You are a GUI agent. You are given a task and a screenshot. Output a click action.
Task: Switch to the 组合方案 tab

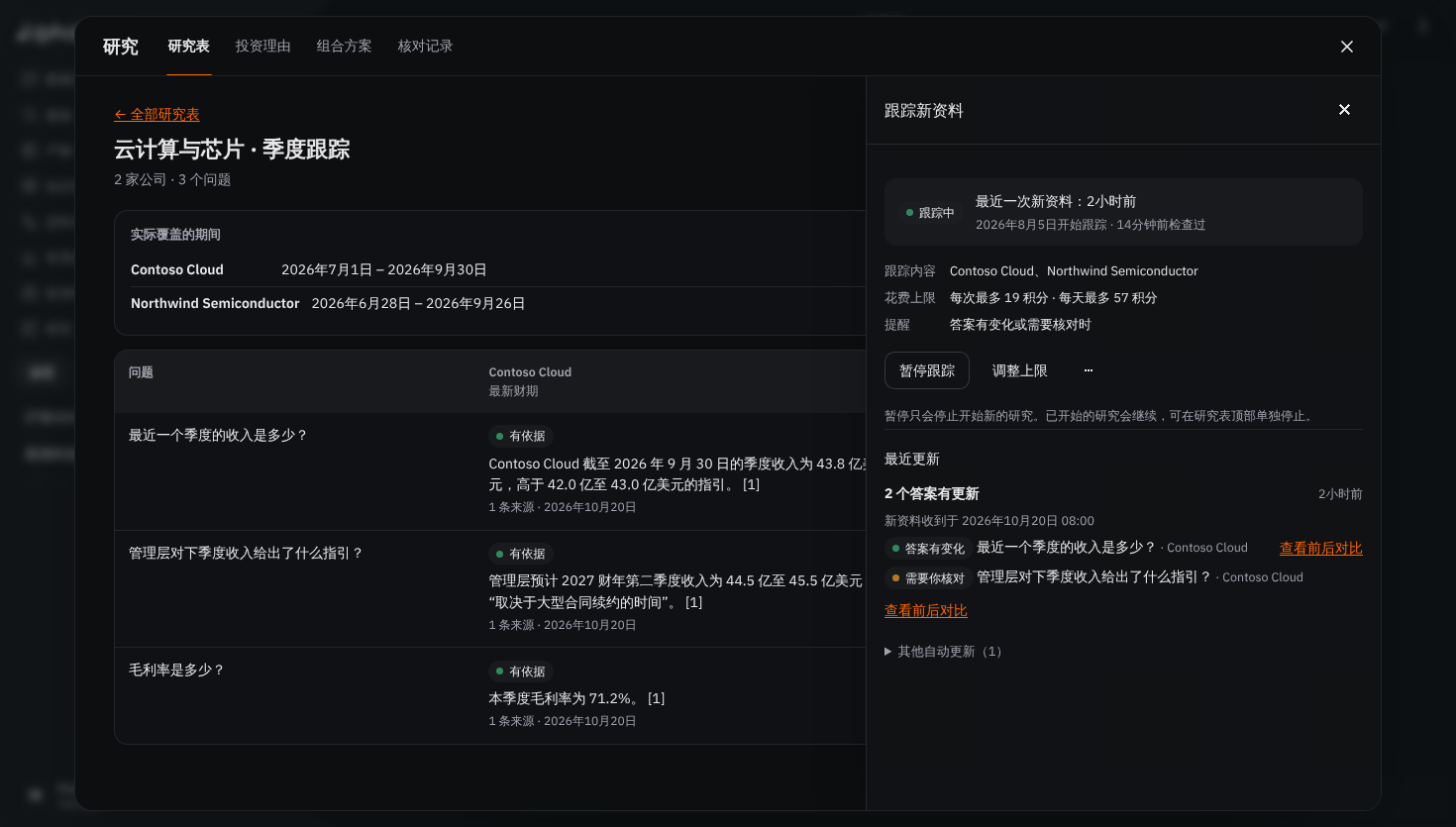[344, 47]
